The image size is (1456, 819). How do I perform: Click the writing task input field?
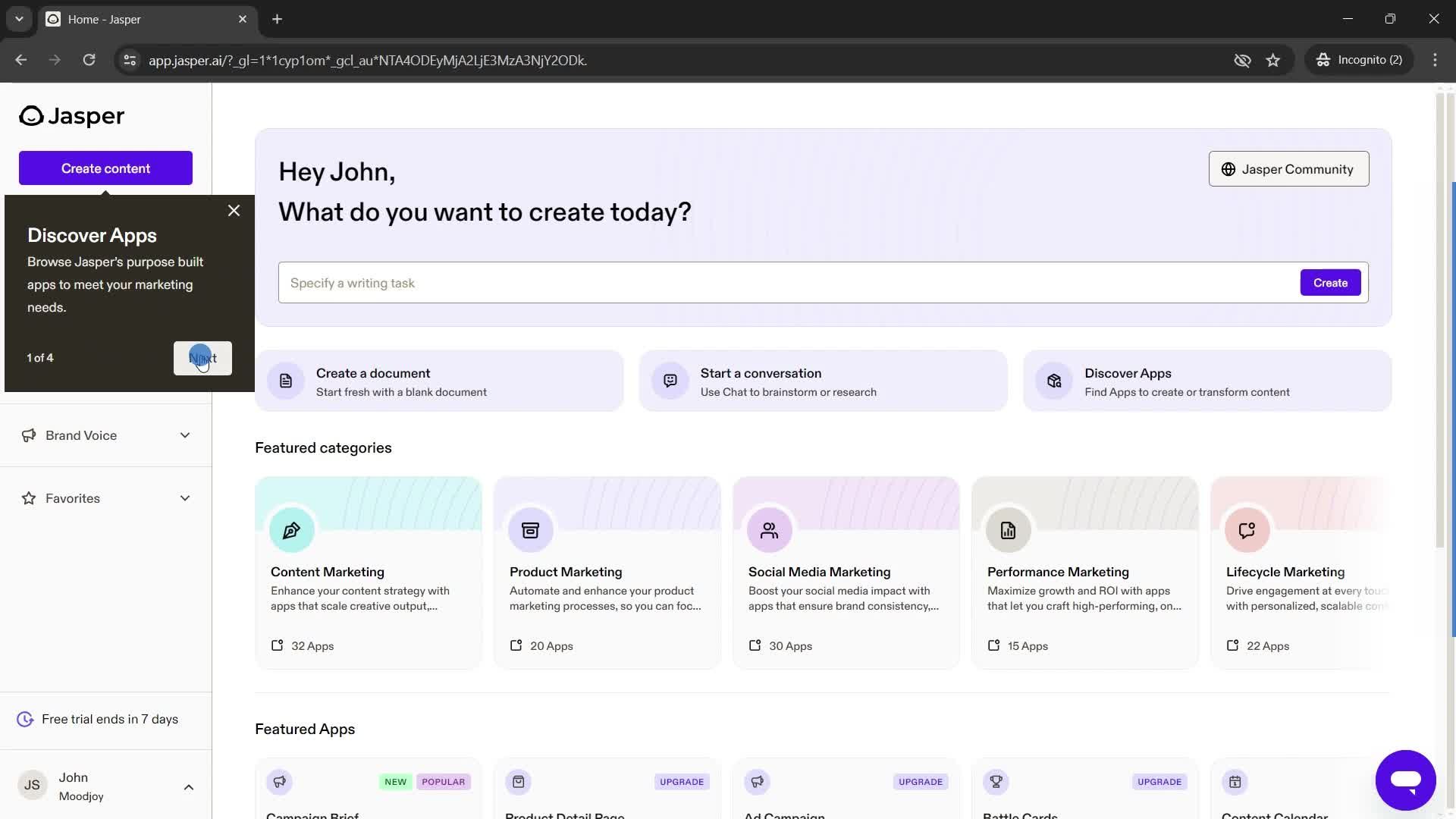tap(786, 283)
